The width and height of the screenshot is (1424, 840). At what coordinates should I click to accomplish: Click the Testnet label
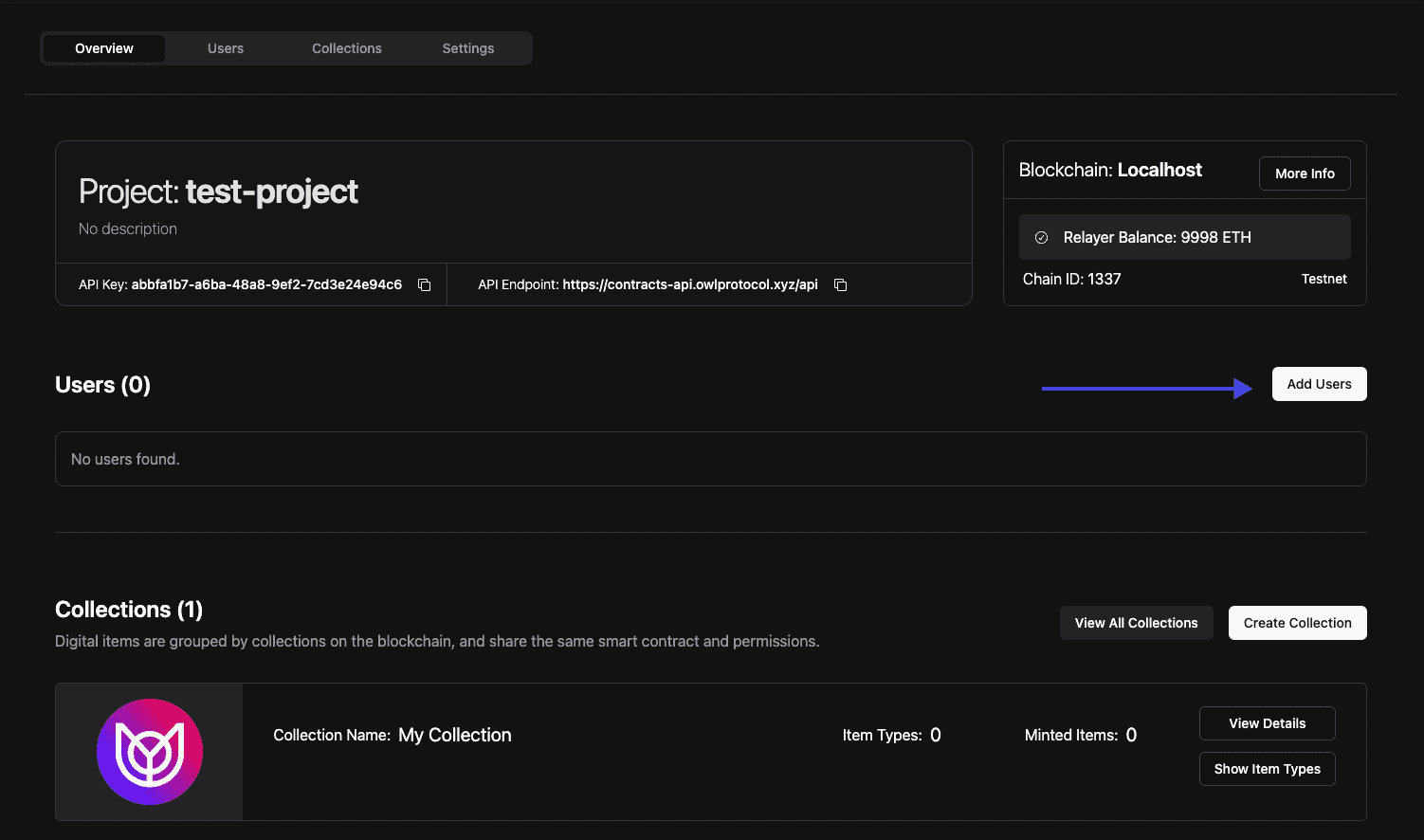pos(1324,279)
